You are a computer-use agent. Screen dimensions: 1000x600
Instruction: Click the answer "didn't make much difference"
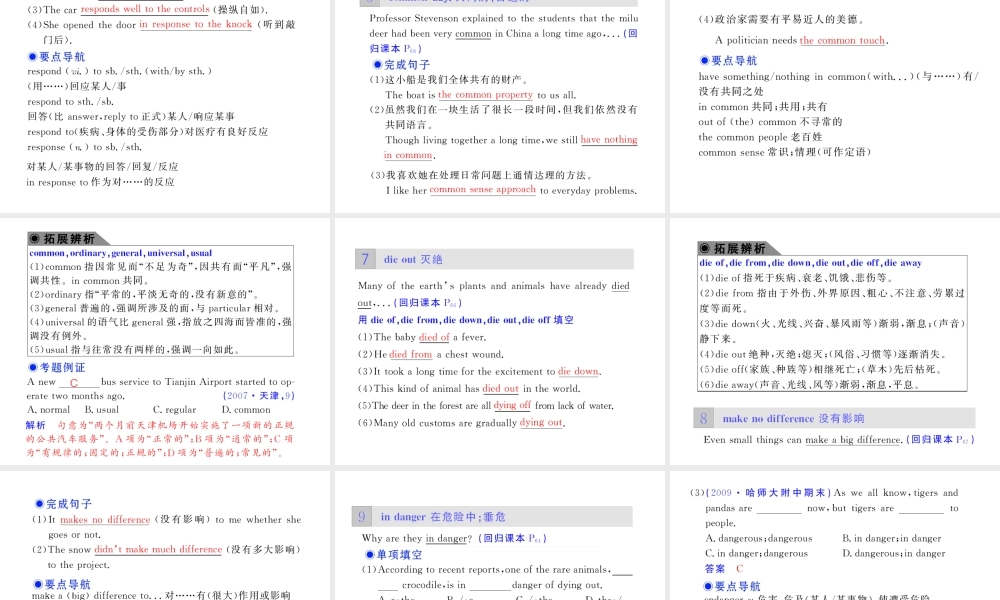[158, 549]
